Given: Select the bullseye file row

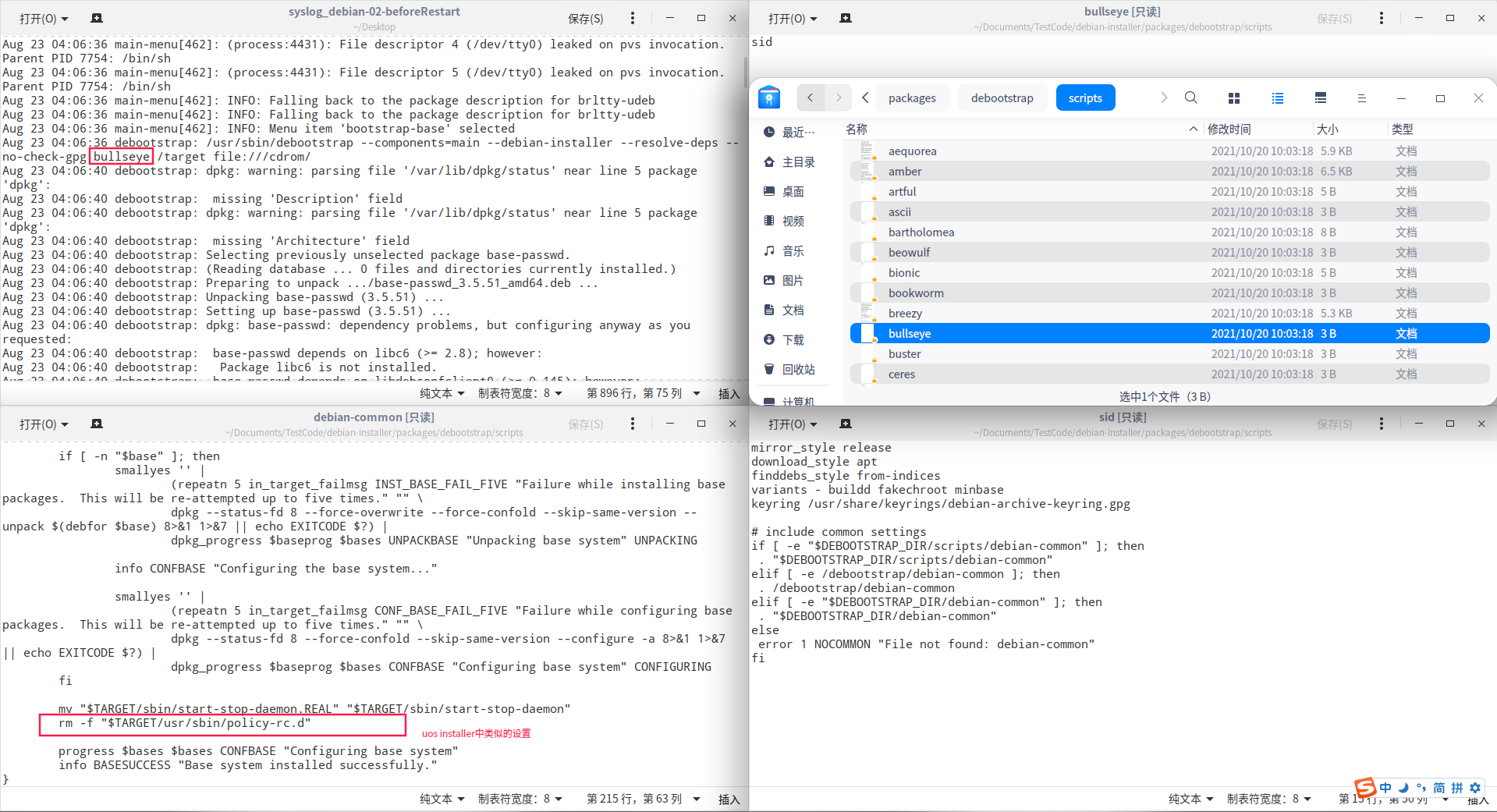Looking at the screenshot, I should pyautogui.click(x=1170, y=333).
